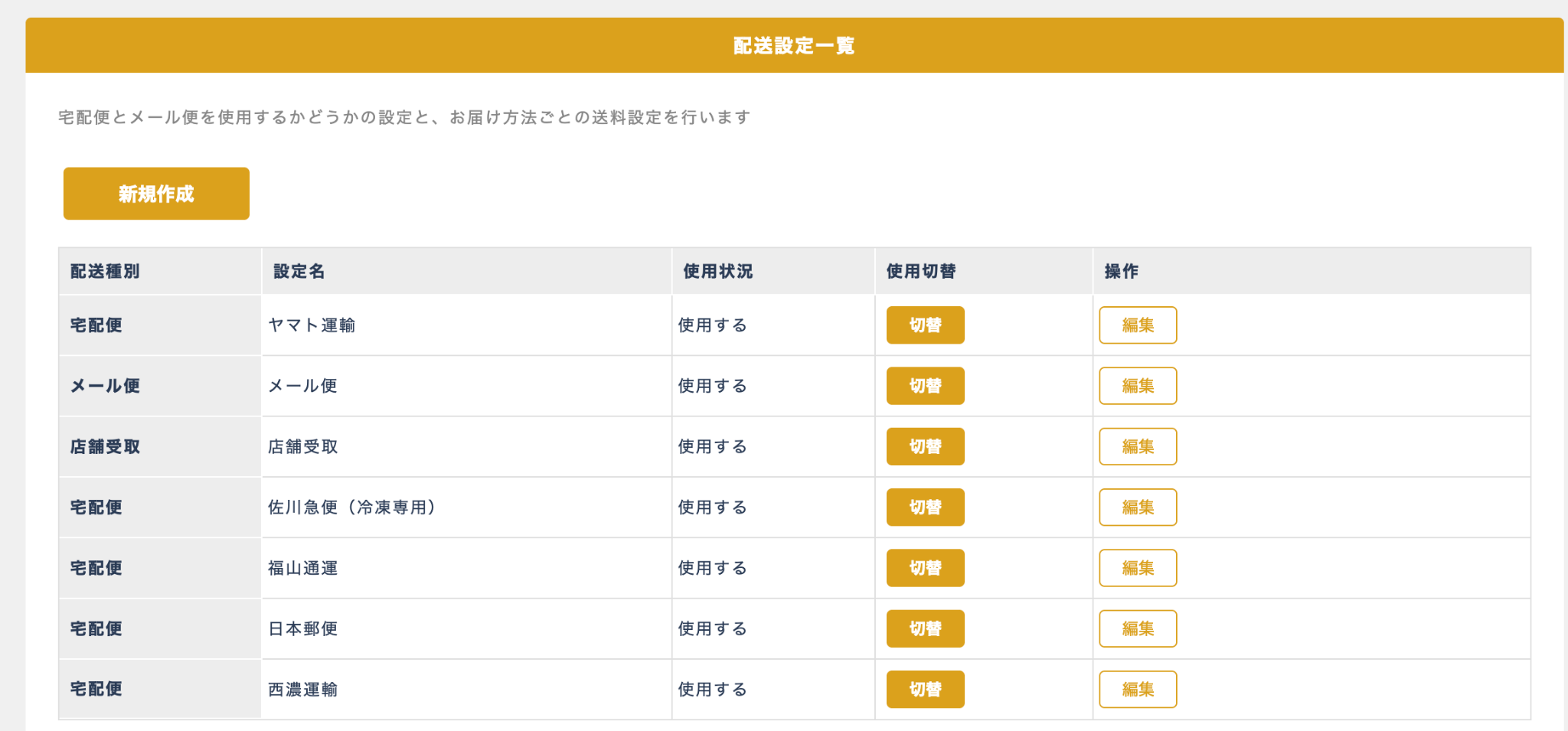
Task: Edit the 西濃運輸 setting
Action: tap(1137, 690)
